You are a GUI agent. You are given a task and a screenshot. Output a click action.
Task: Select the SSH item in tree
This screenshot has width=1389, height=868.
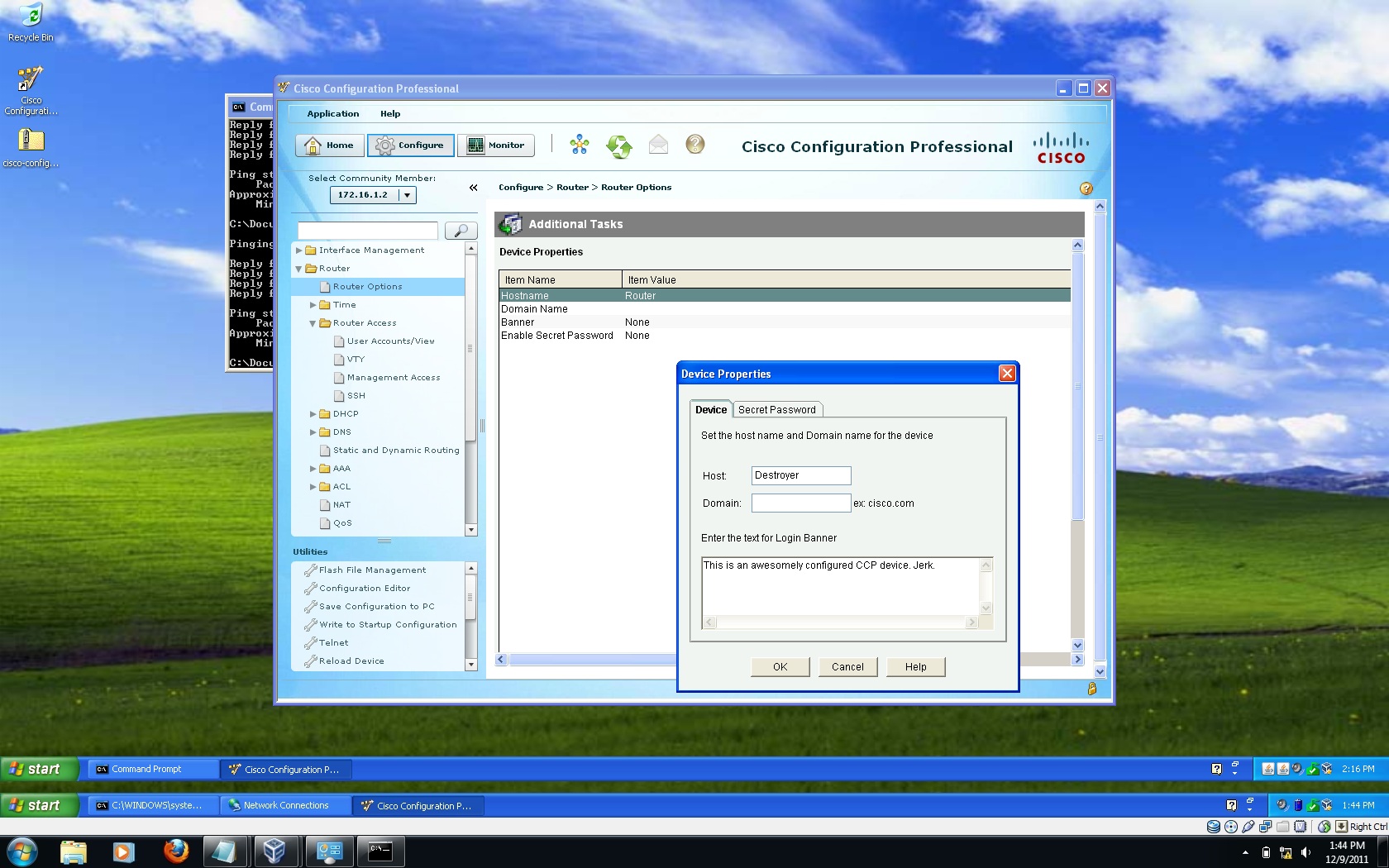coord(356,396)
